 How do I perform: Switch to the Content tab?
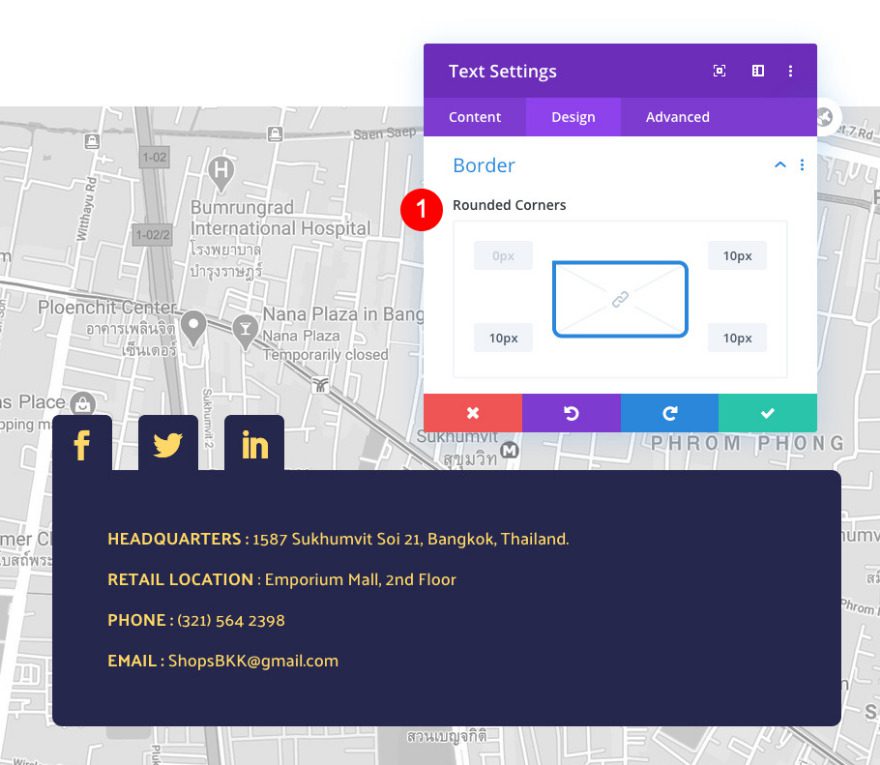[474, 117]
